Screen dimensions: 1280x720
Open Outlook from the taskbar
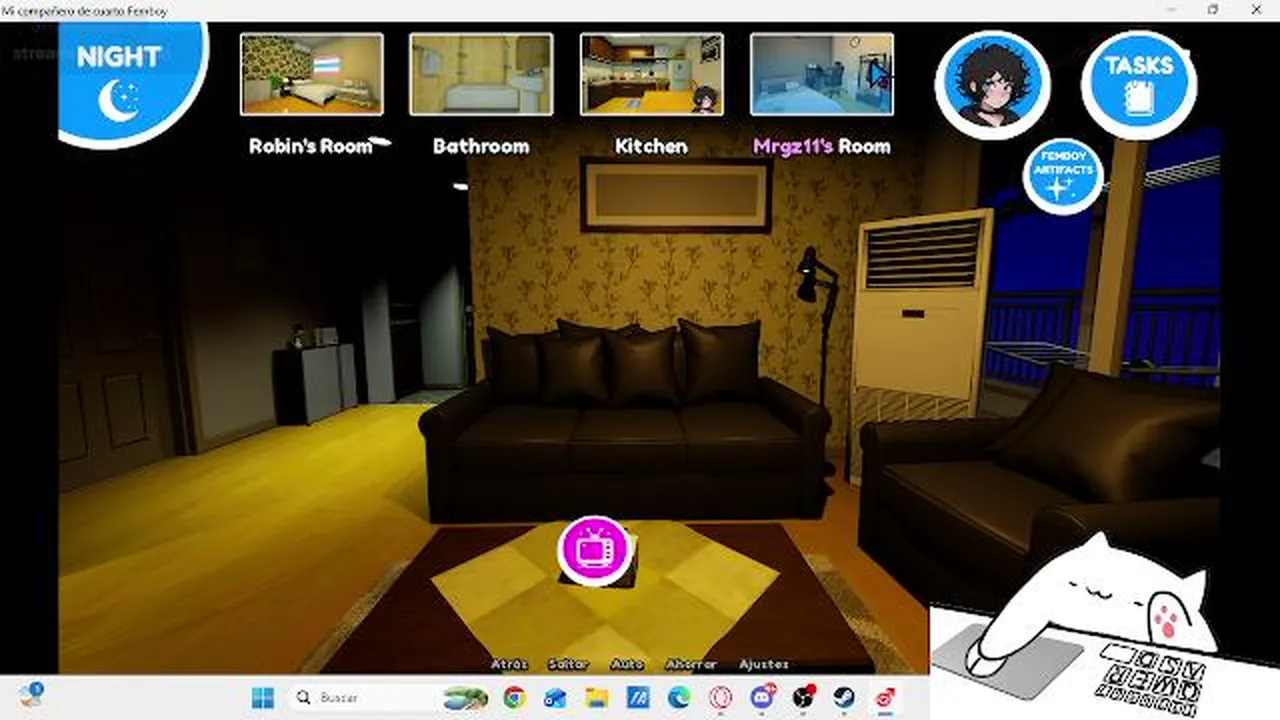point(555,697)
